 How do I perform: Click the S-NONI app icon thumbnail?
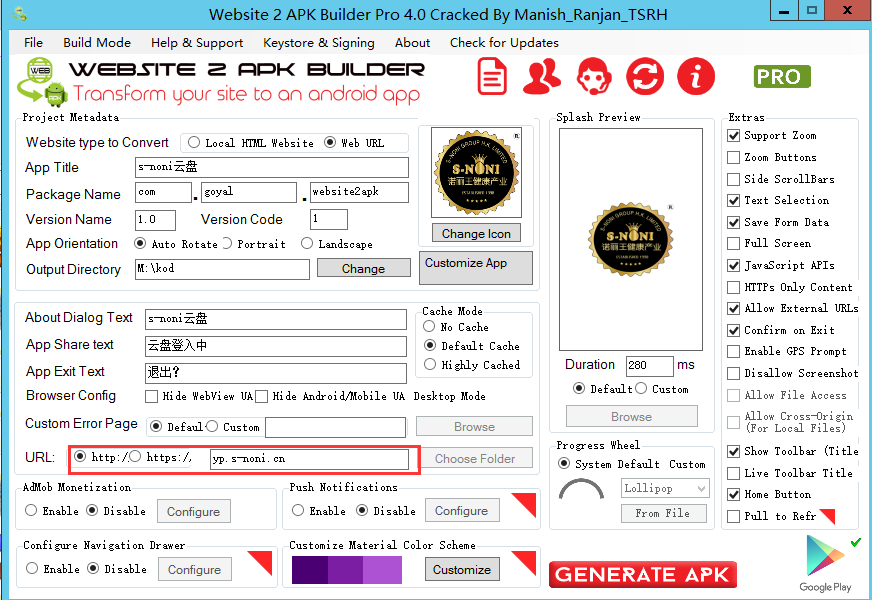tap(476, 172)
